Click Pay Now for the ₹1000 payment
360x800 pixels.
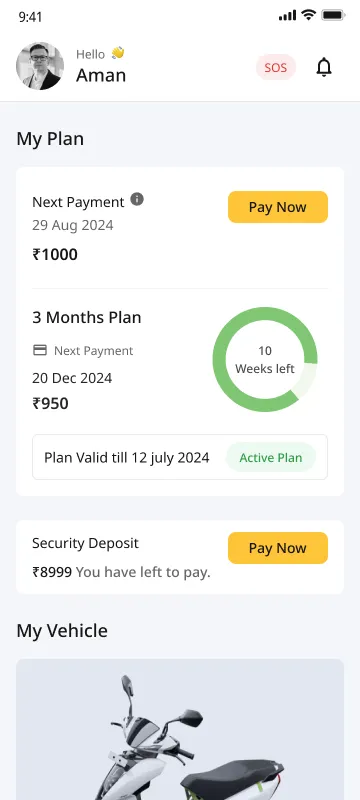point(278,207)
